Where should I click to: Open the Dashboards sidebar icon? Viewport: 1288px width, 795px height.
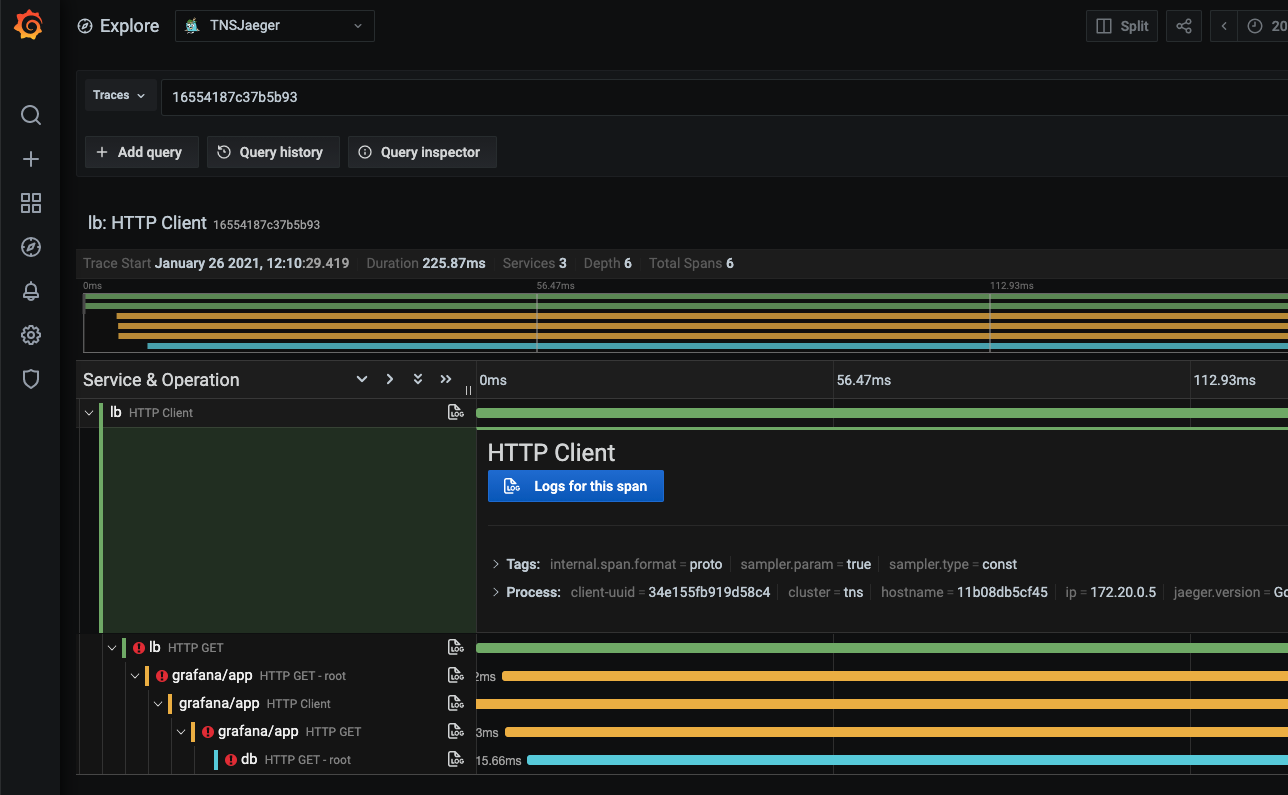point(31,203)
